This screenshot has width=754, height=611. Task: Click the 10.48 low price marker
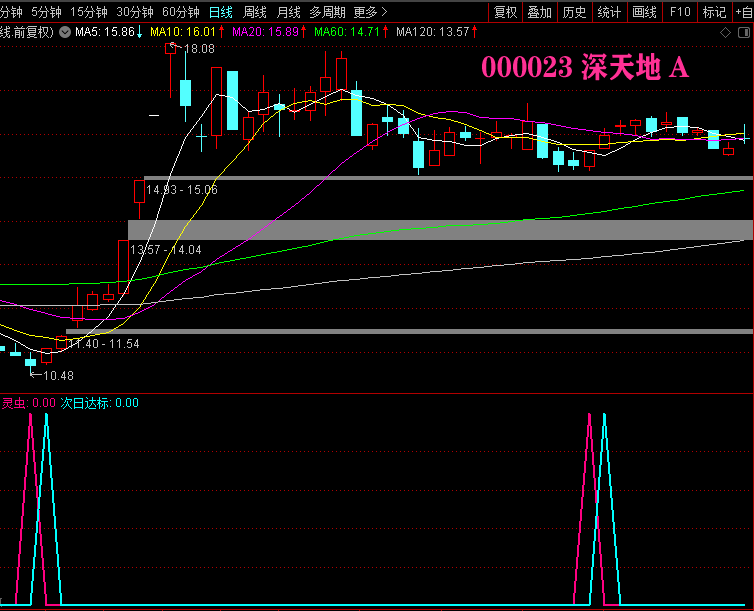(58, 376)
